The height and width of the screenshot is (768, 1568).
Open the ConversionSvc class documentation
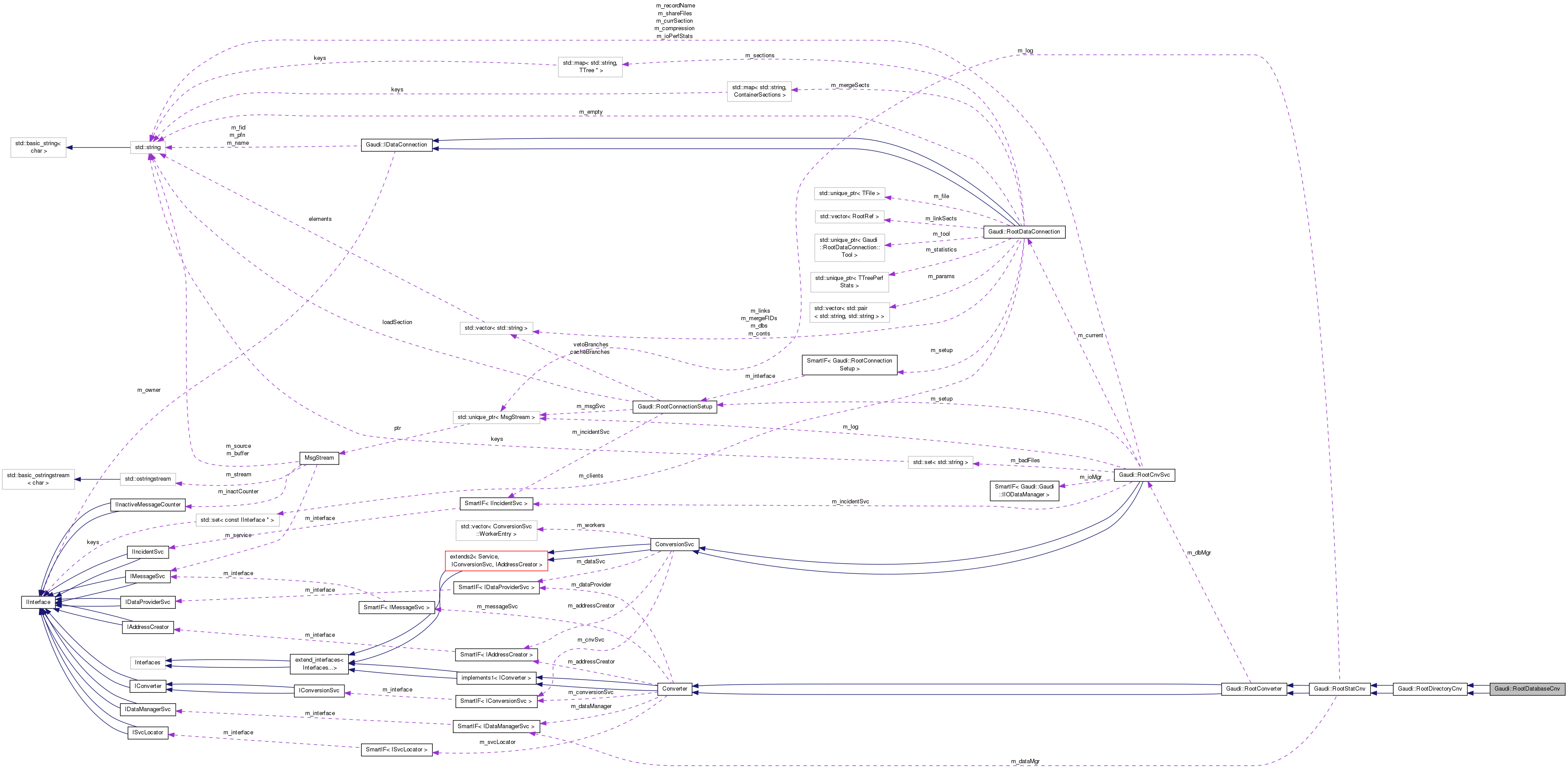coord(674,544)
